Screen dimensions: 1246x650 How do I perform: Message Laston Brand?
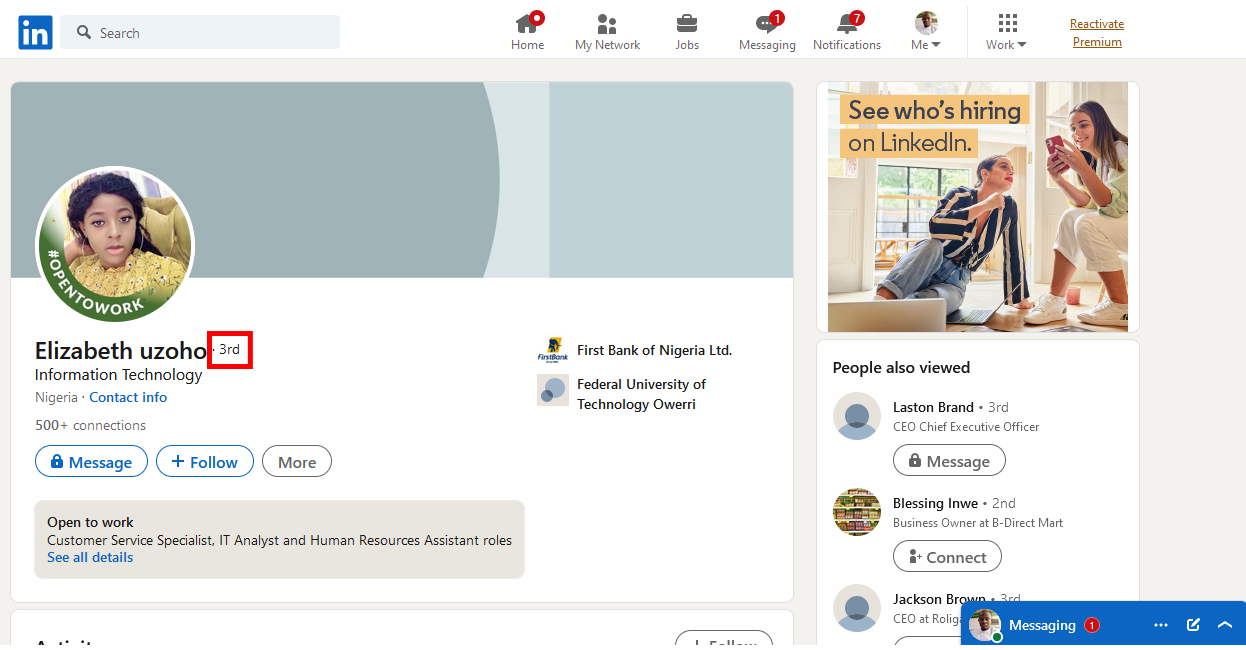tap(949, 461)
